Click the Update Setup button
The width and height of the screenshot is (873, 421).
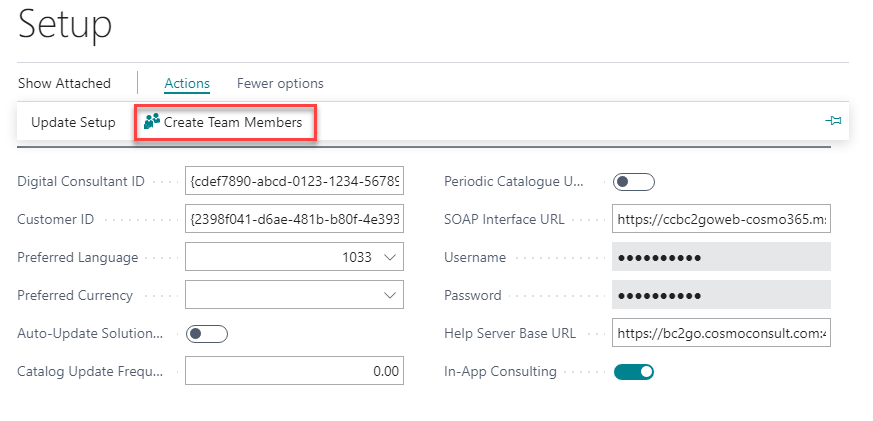point(73,122)
